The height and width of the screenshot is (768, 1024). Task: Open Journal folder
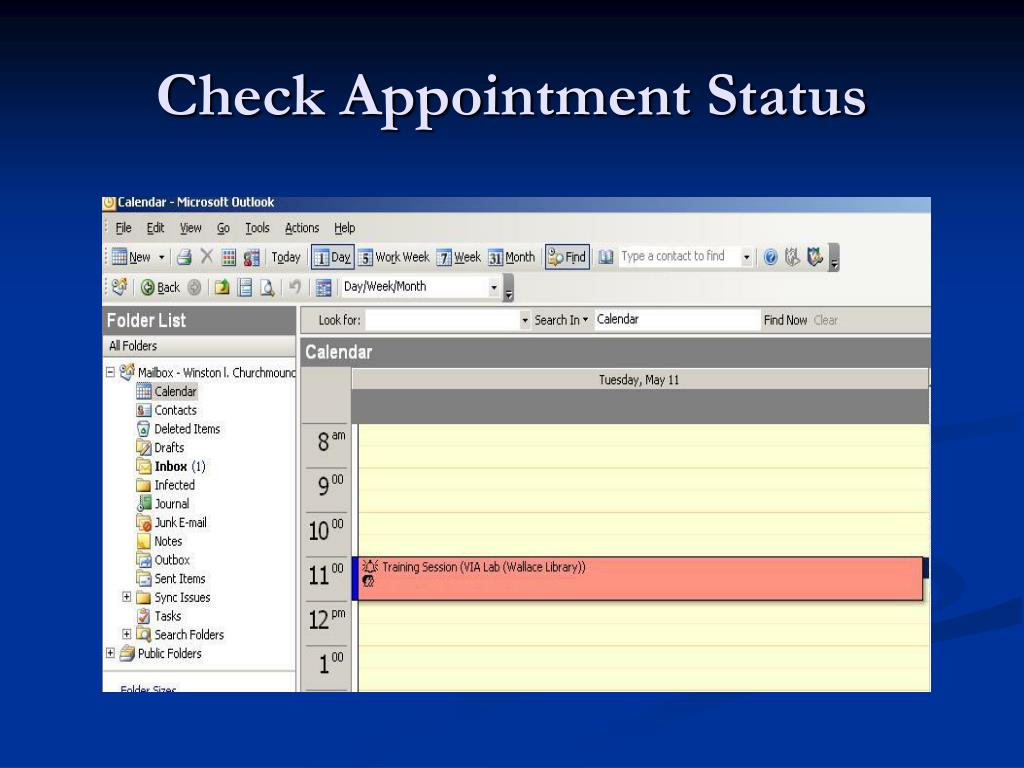tap(163, 504)
